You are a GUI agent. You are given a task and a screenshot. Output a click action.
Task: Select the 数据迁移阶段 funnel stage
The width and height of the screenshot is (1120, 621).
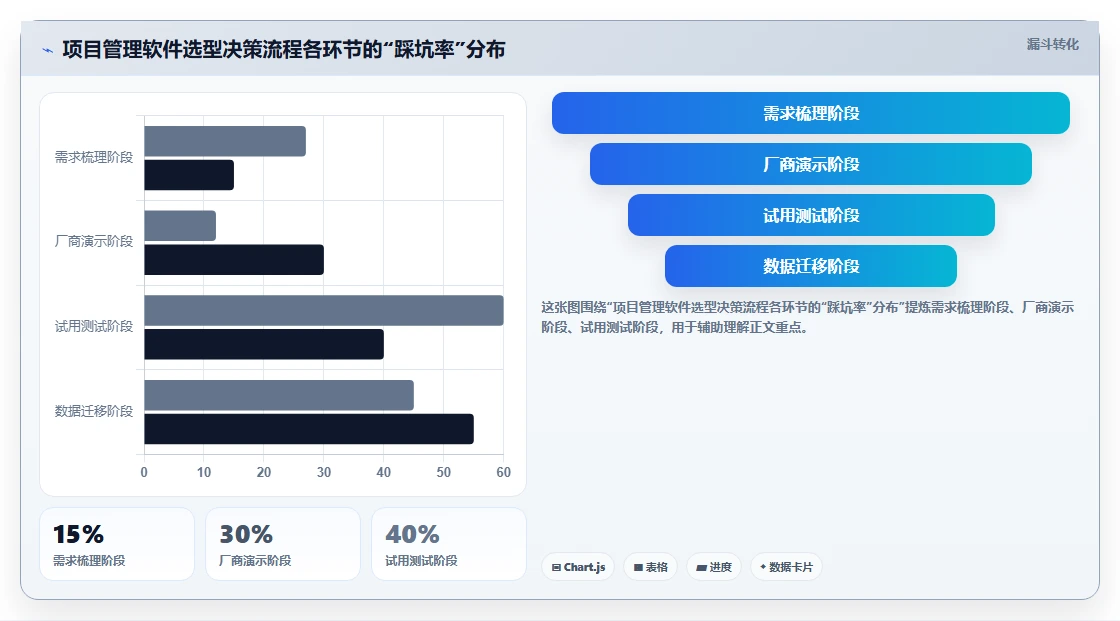[x=811, y=266]
